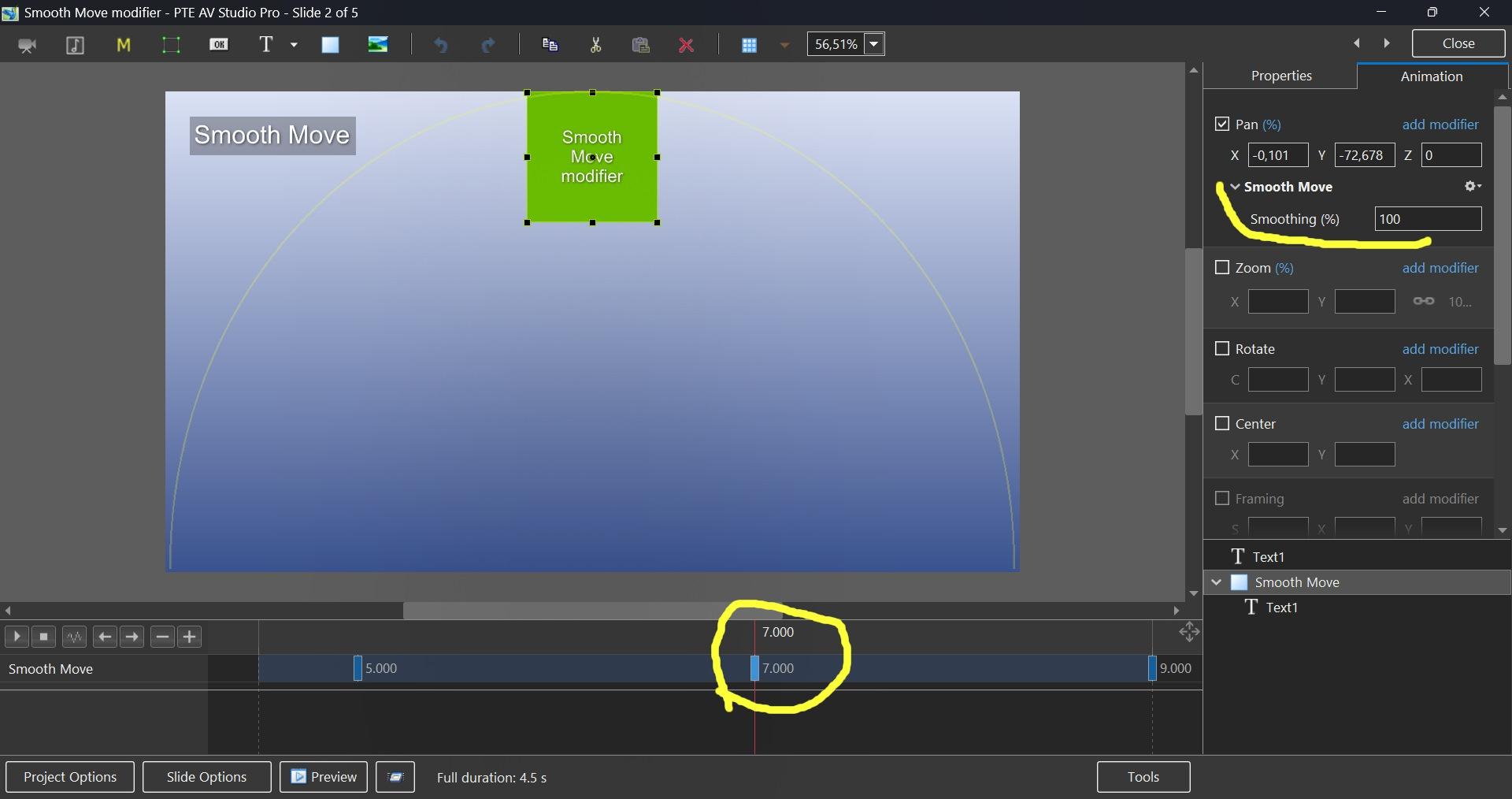Delete the selected object with the red X icon
The width and height of the screenshot is (1512, 799).
click(686, 45)
